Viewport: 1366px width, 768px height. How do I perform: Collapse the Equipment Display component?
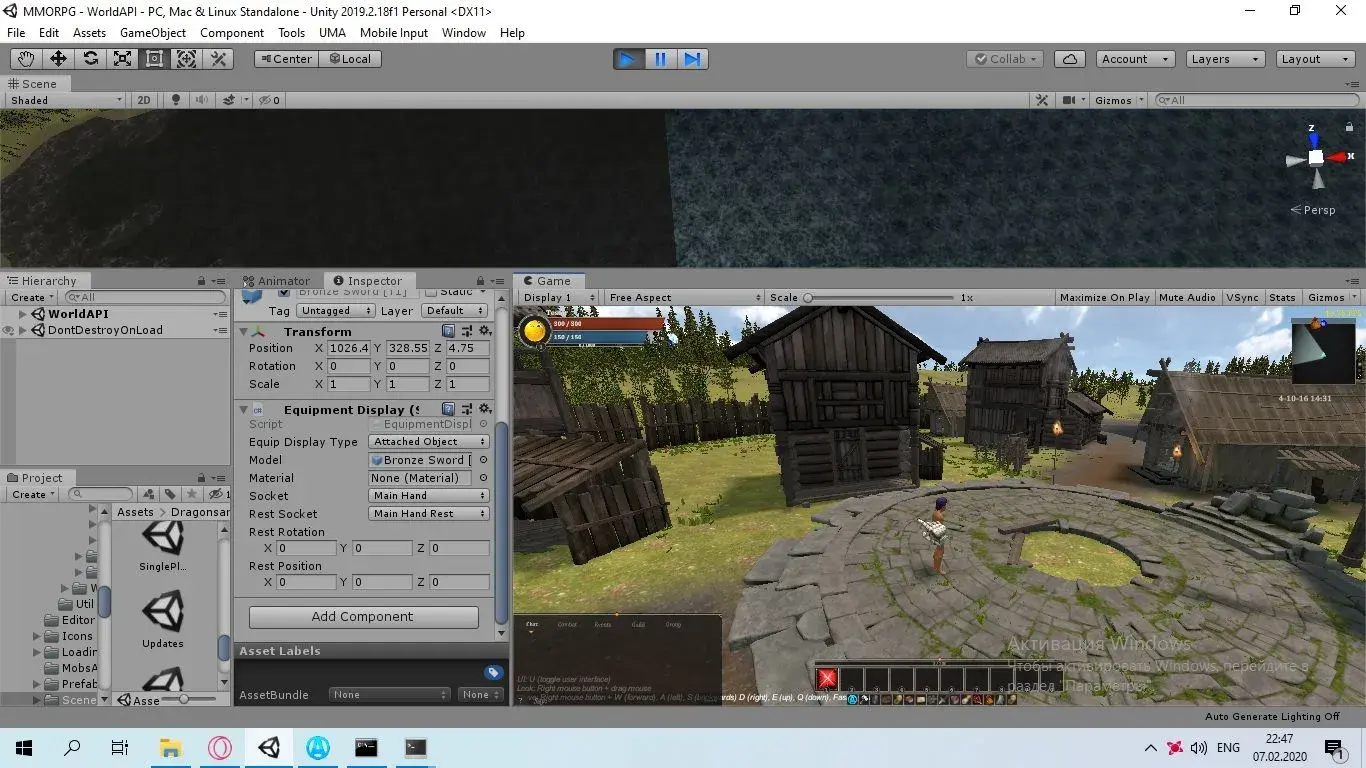[x=243, y=409]
